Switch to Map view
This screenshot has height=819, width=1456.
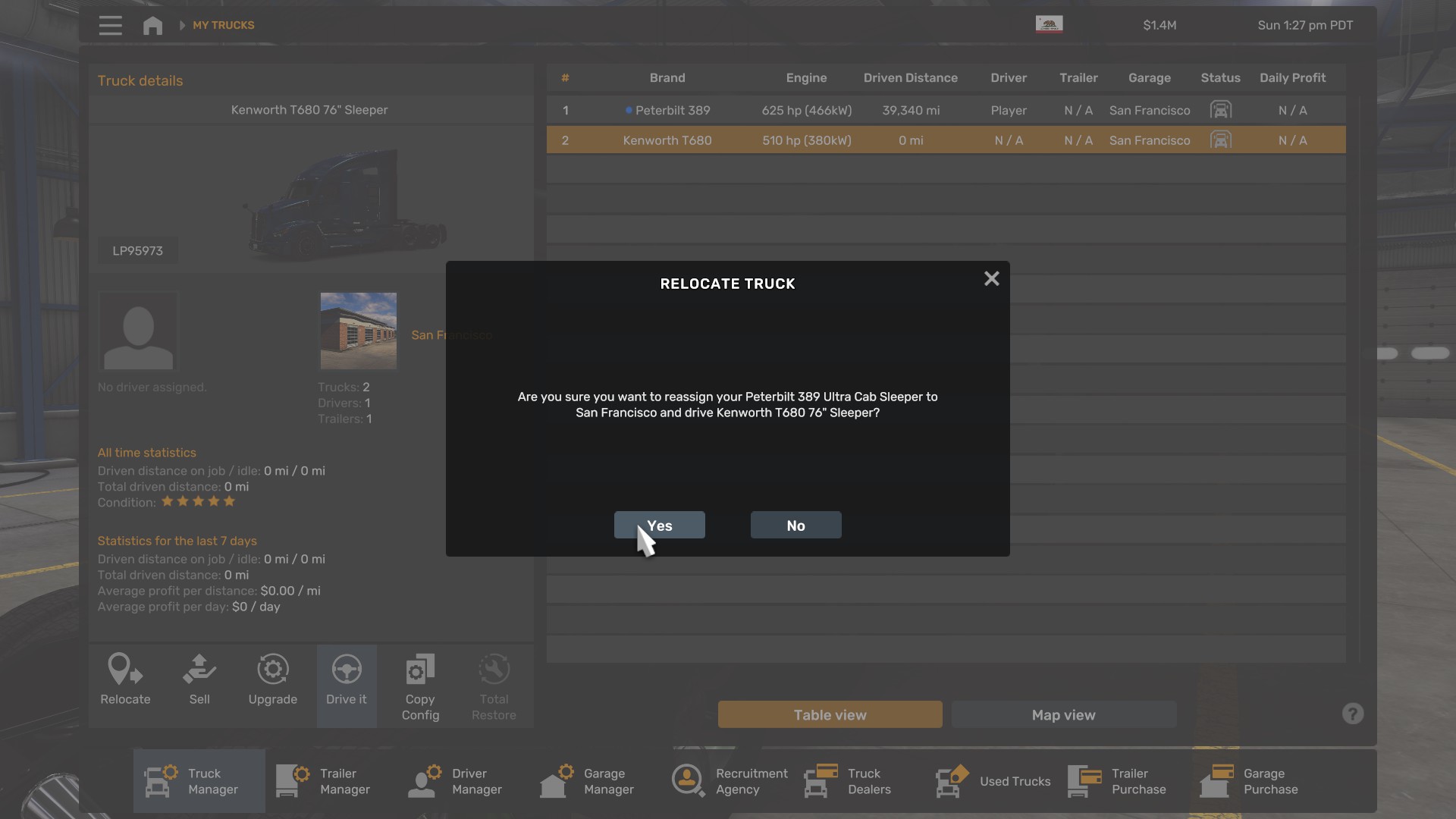[x=1064, y=714]
